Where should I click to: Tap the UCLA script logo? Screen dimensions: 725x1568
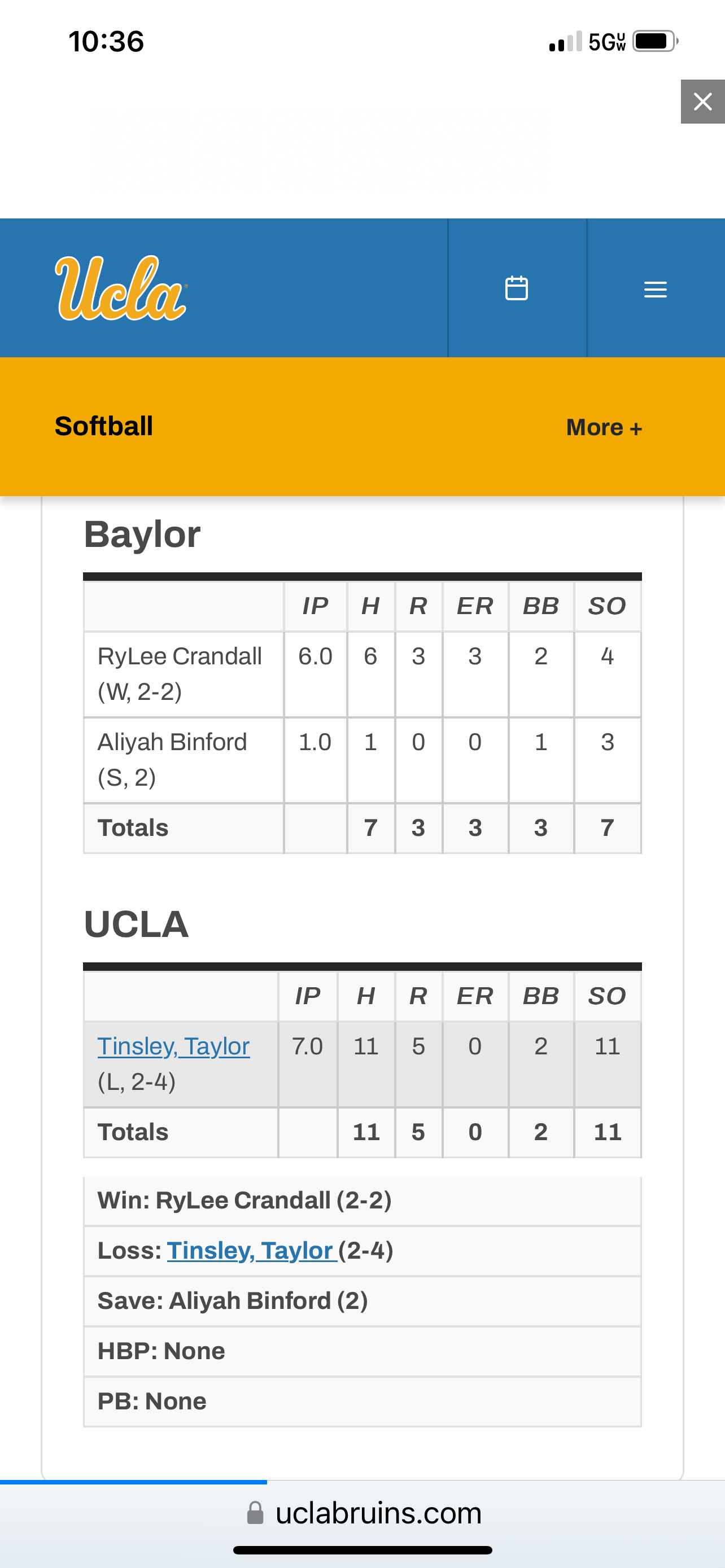(121, 288)
